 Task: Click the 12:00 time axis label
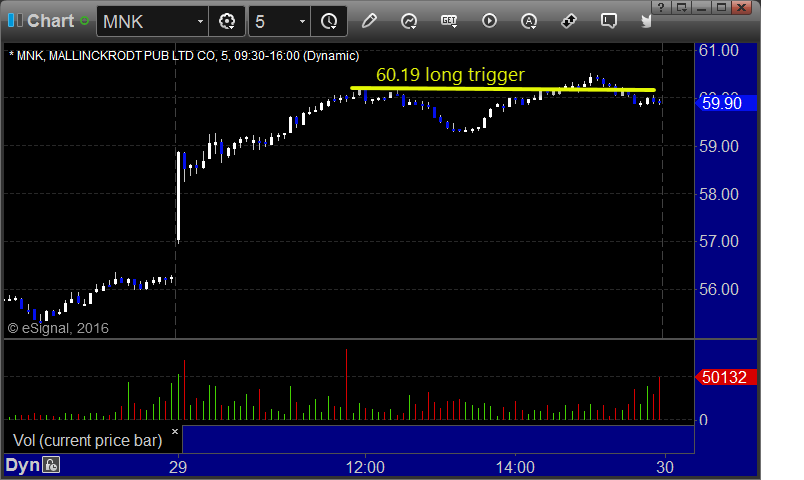[365, 467]
